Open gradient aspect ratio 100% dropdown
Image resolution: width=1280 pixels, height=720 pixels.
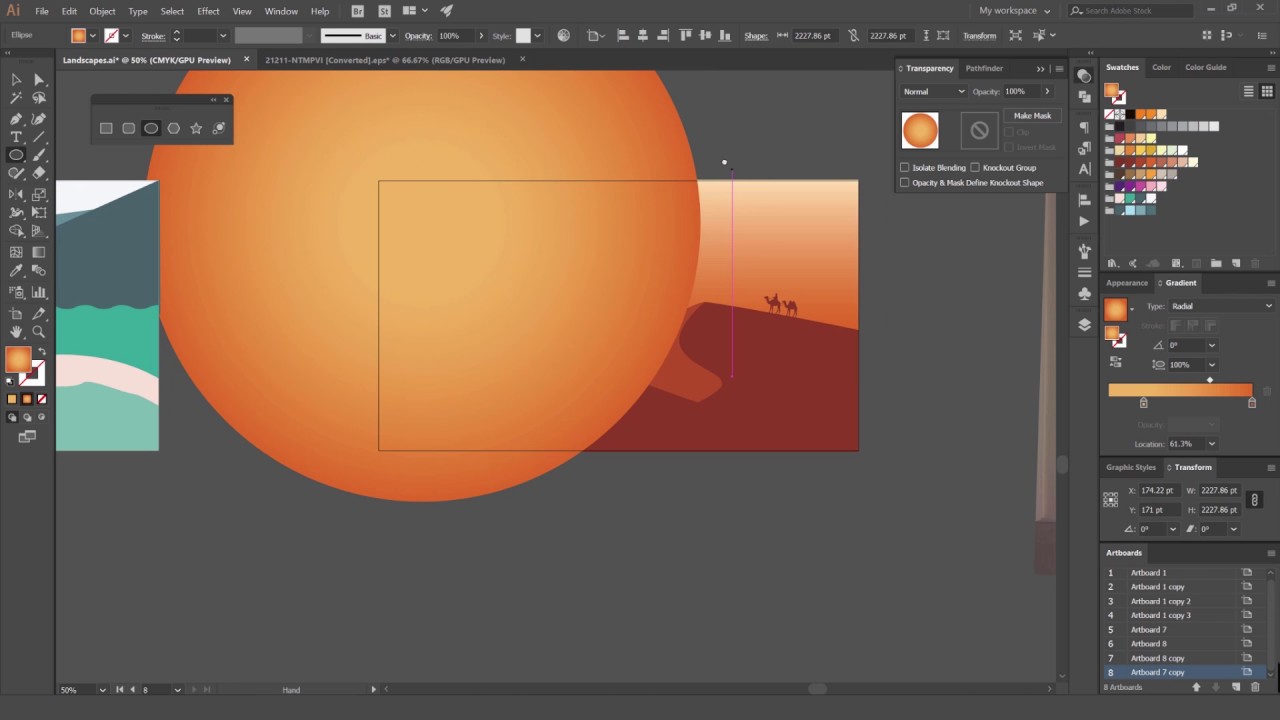(1211, 365)
